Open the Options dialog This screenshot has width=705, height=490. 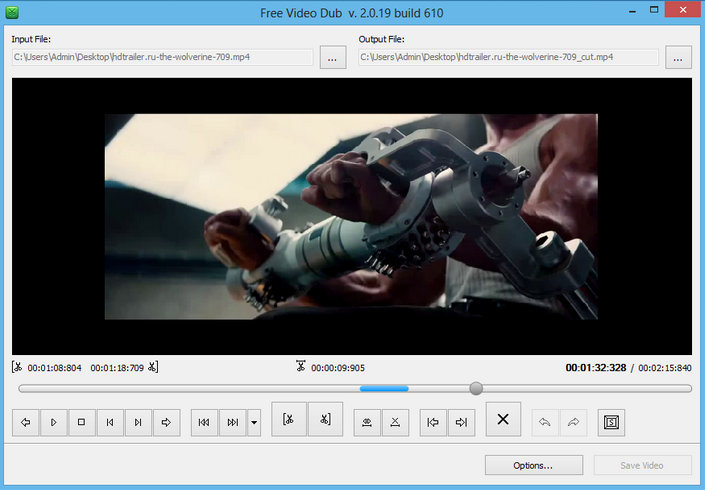click(534, 465)
